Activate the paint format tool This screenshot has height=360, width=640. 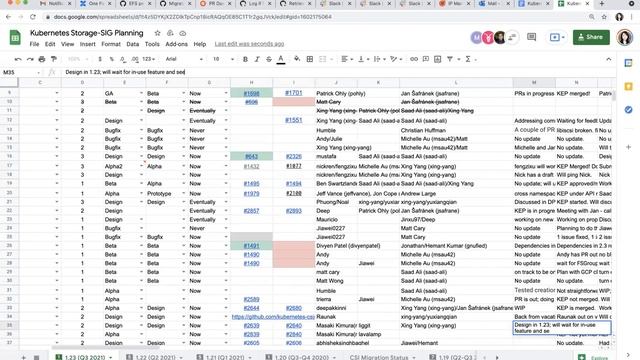click(53, 59)
